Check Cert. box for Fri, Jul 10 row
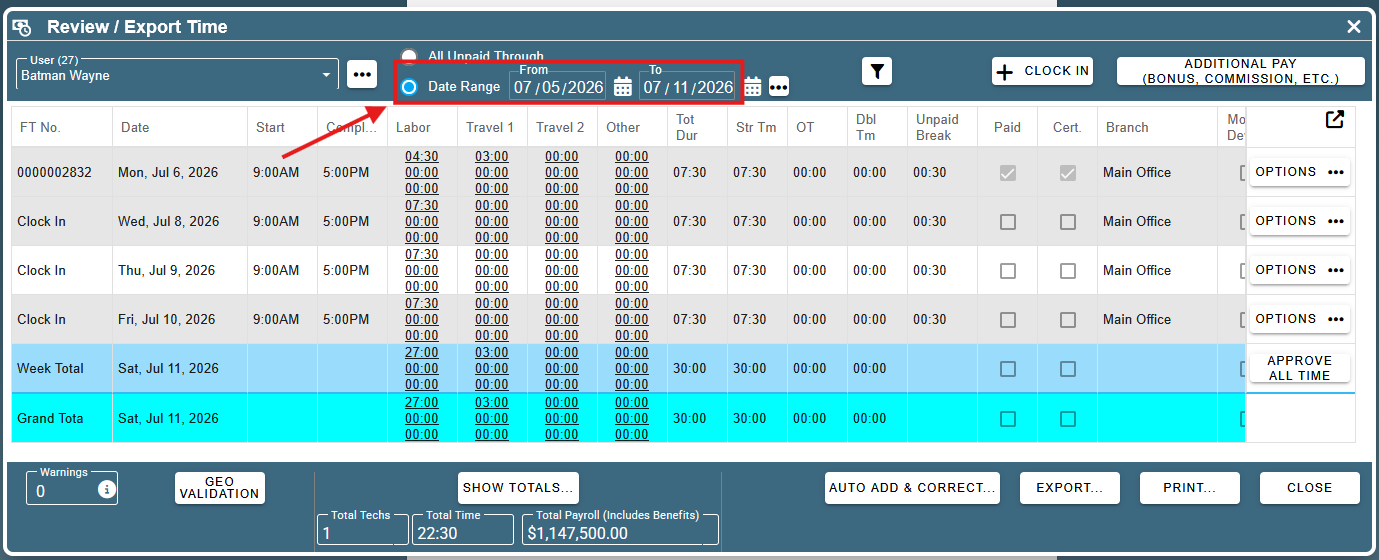Viewport: 1379px width, 560px height. pos(1068,319)
